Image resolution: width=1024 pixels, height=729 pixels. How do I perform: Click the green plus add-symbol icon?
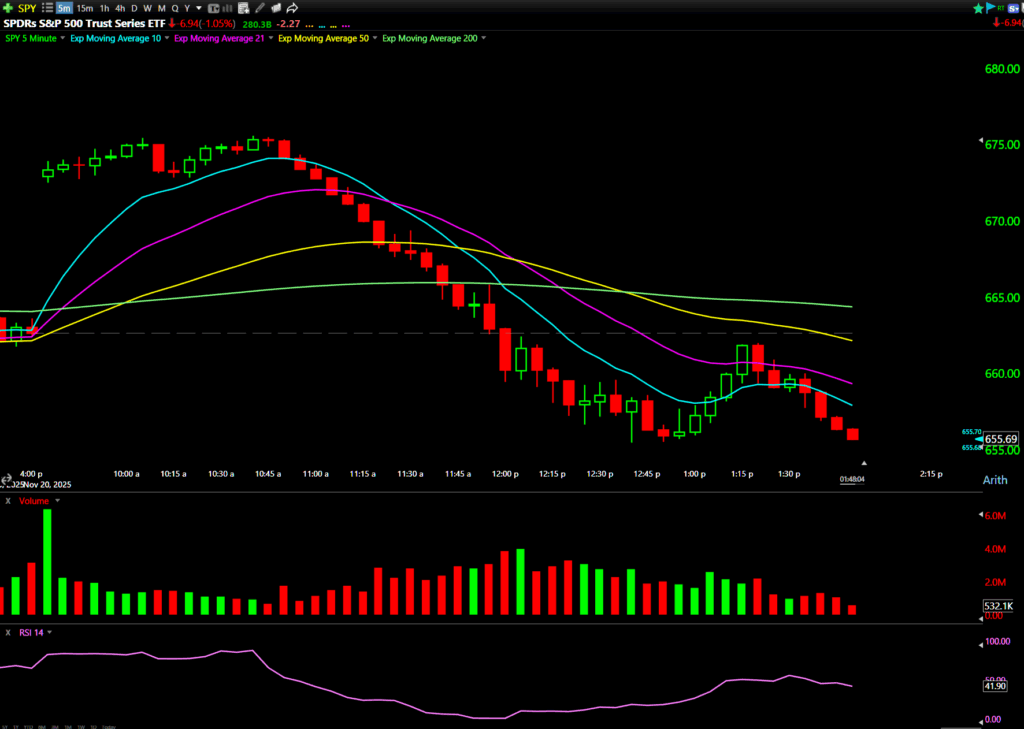8,8
